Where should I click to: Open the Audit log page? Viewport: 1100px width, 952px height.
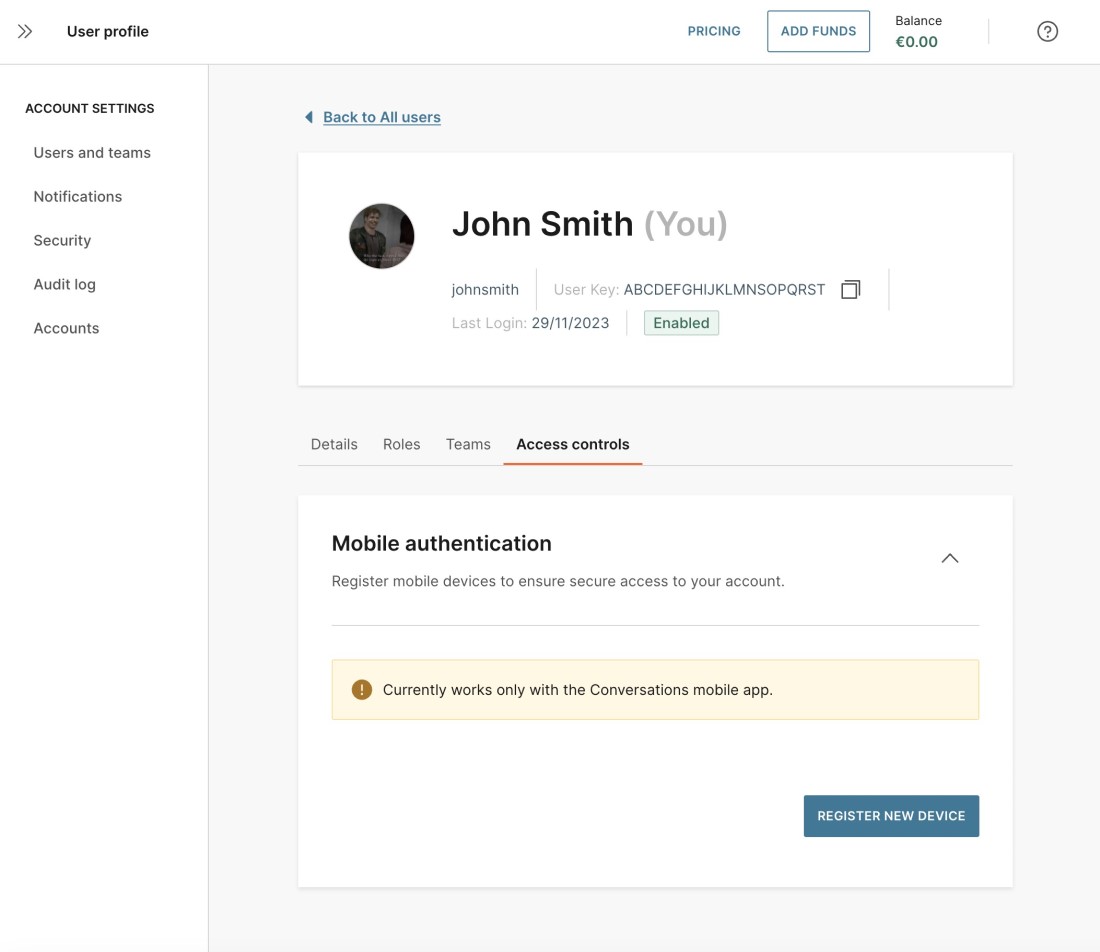[65, 284]
